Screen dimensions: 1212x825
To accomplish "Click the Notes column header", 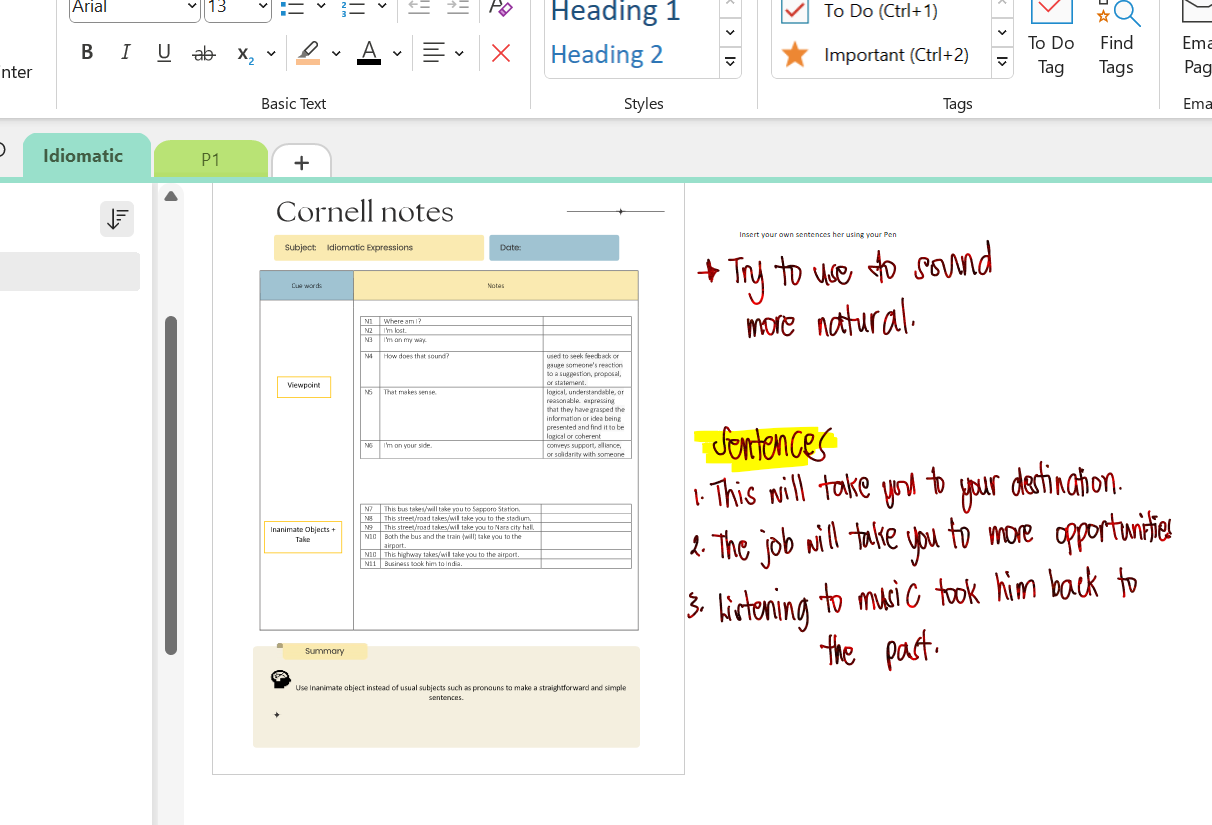I will pyautogui.click(x=496, y=286).
